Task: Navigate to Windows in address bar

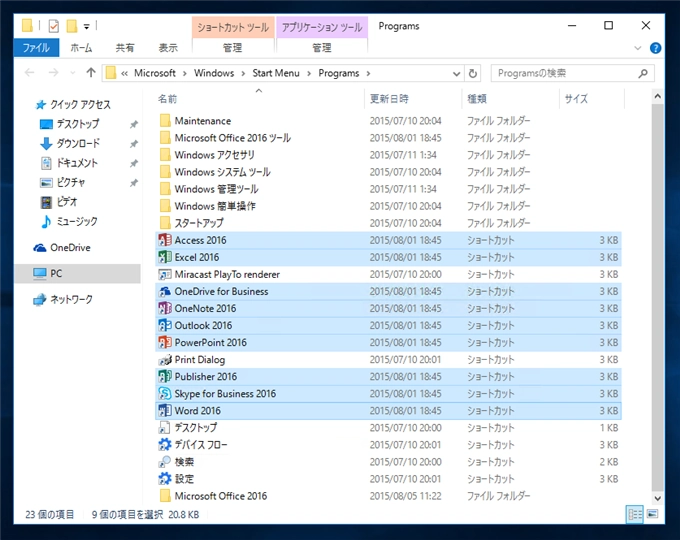Action: click(214, 73)
